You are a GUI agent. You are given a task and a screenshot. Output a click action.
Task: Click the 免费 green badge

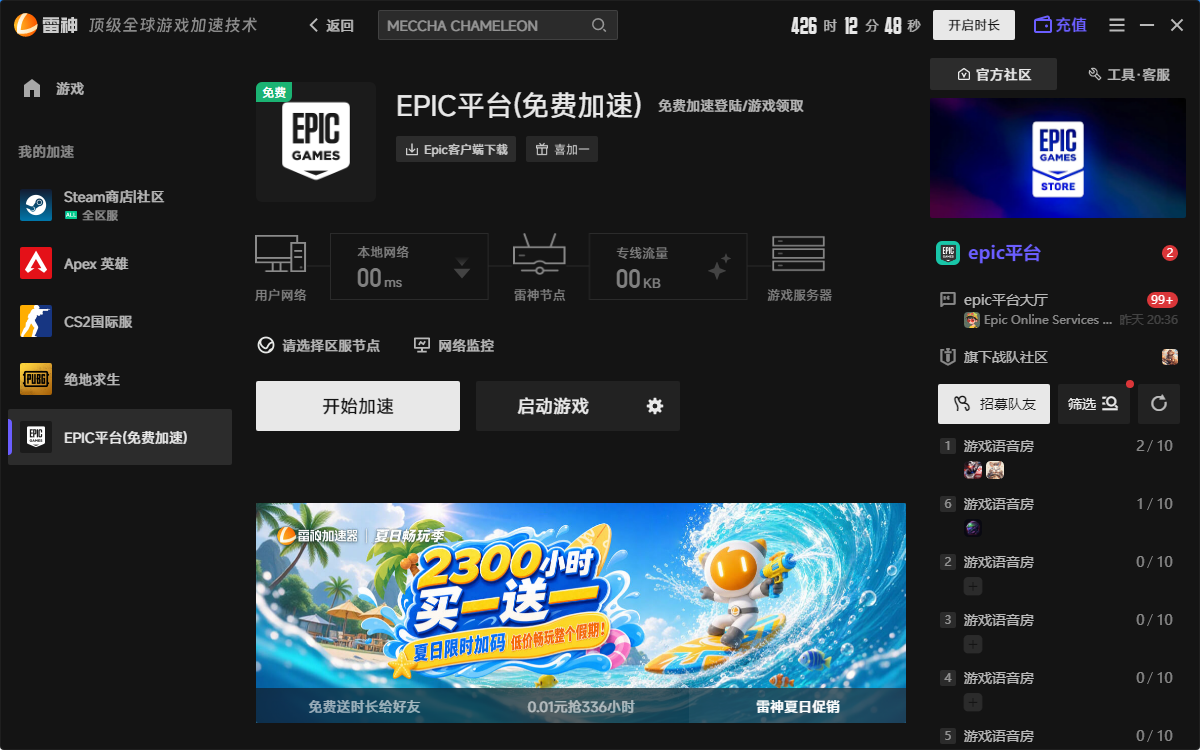(274, 92)
